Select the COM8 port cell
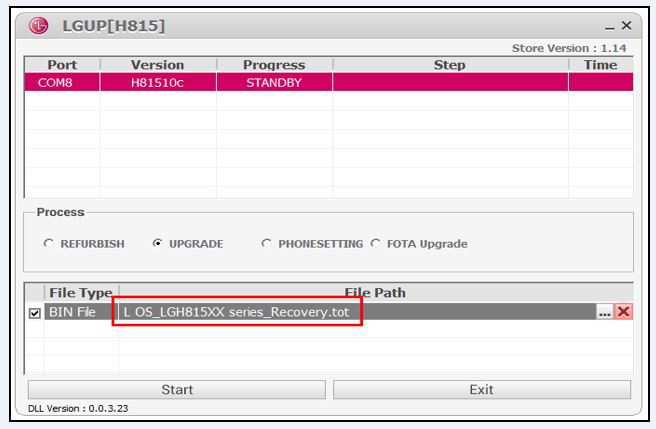The width and height of the screenshot is (656, 429). pos(62,82)
